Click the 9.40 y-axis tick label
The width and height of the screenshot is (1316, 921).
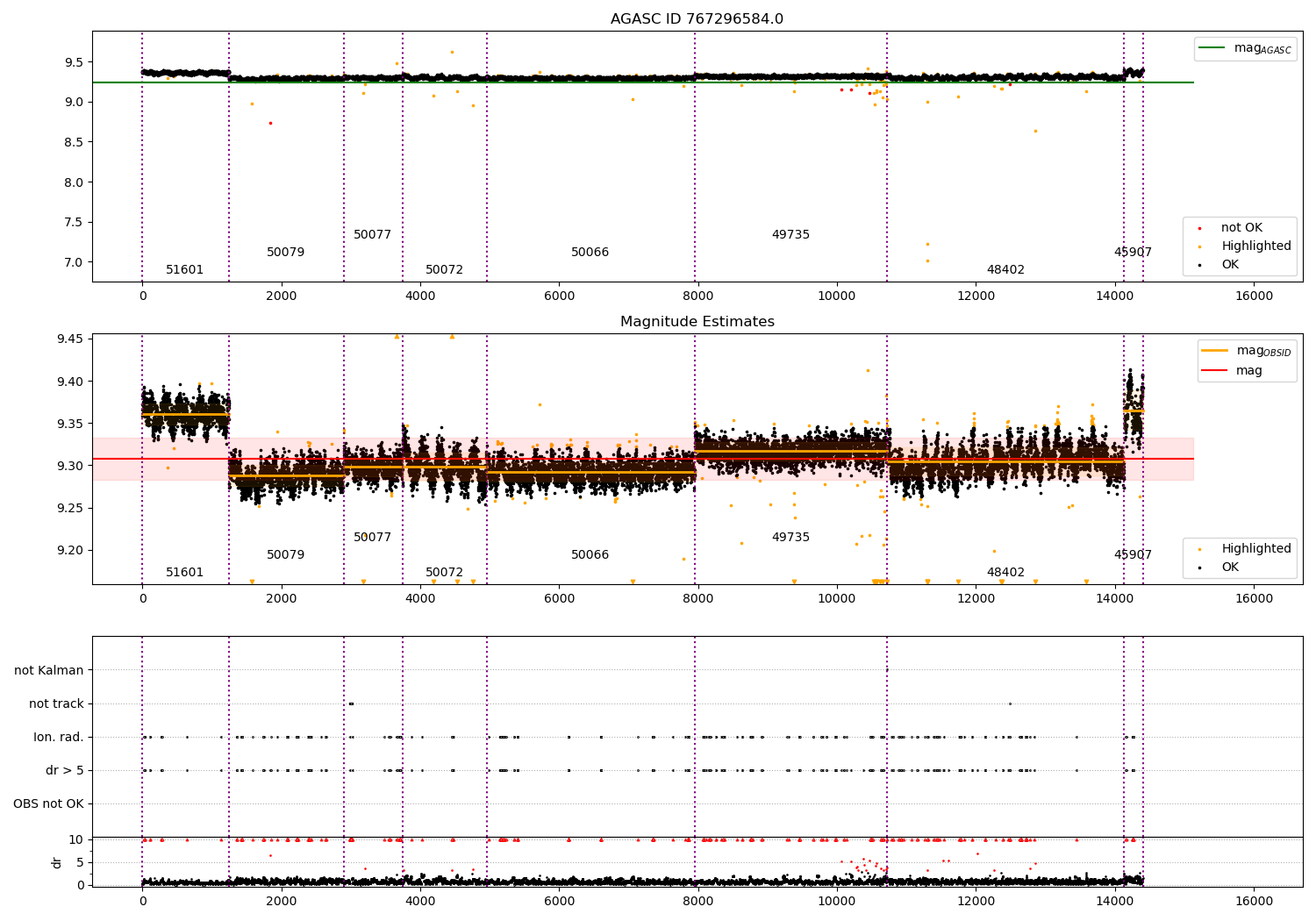tap(70, 382)
